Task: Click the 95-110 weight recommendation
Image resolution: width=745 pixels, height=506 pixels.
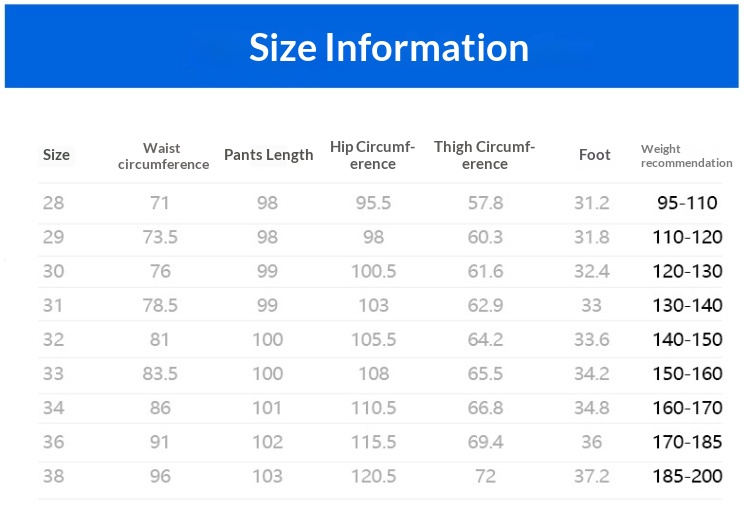Action: (687, 203)
